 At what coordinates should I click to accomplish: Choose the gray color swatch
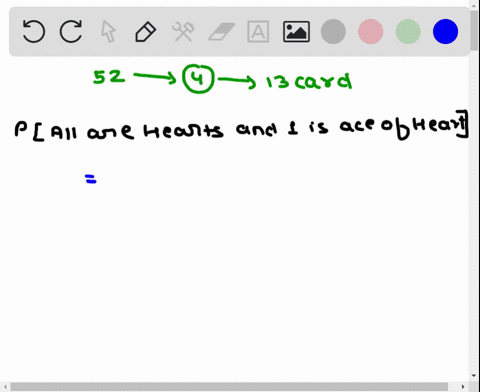[x=333, y=32]
